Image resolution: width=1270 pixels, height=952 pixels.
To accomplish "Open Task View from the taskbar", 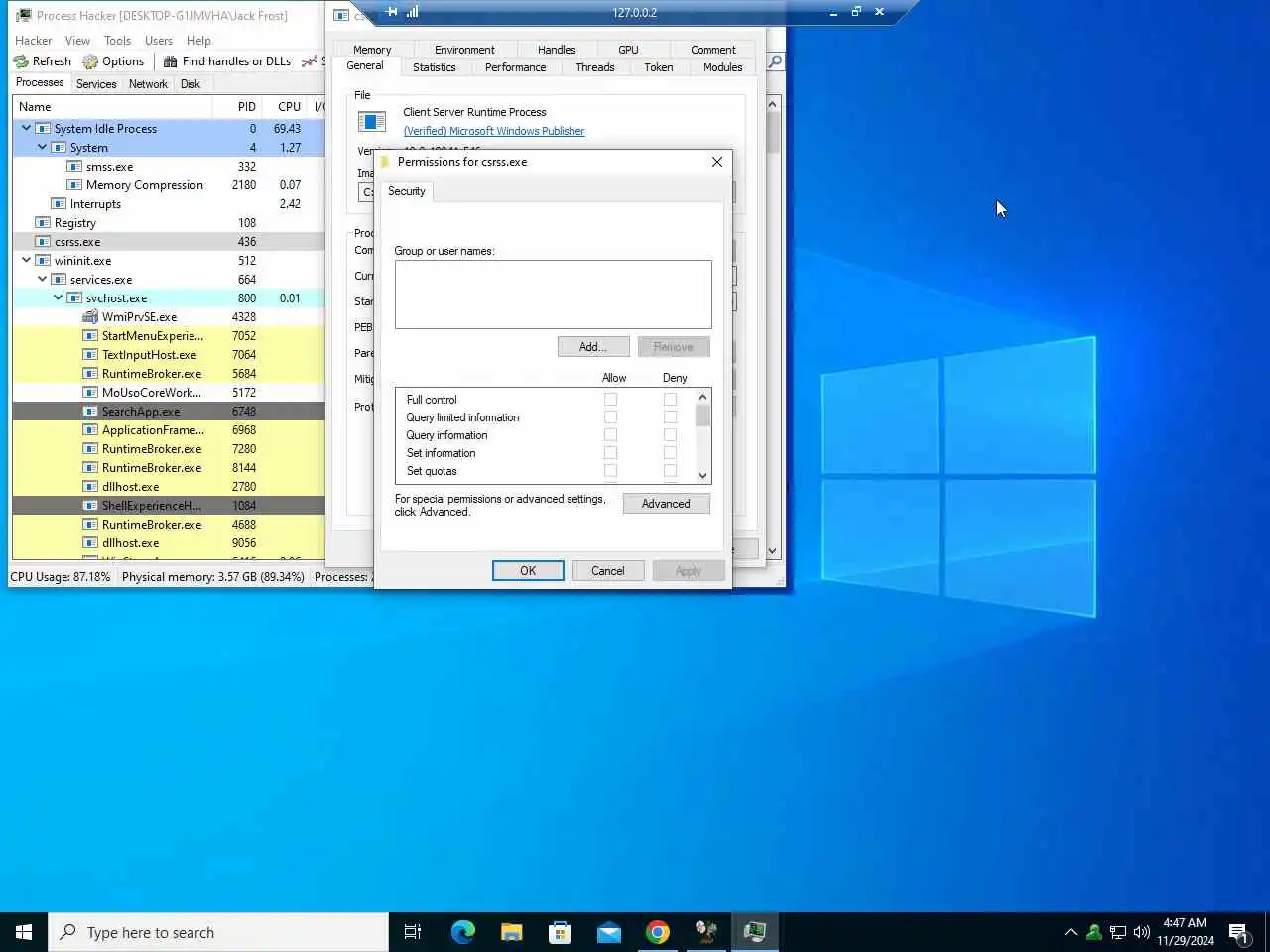I will click(x=413, y=932).
